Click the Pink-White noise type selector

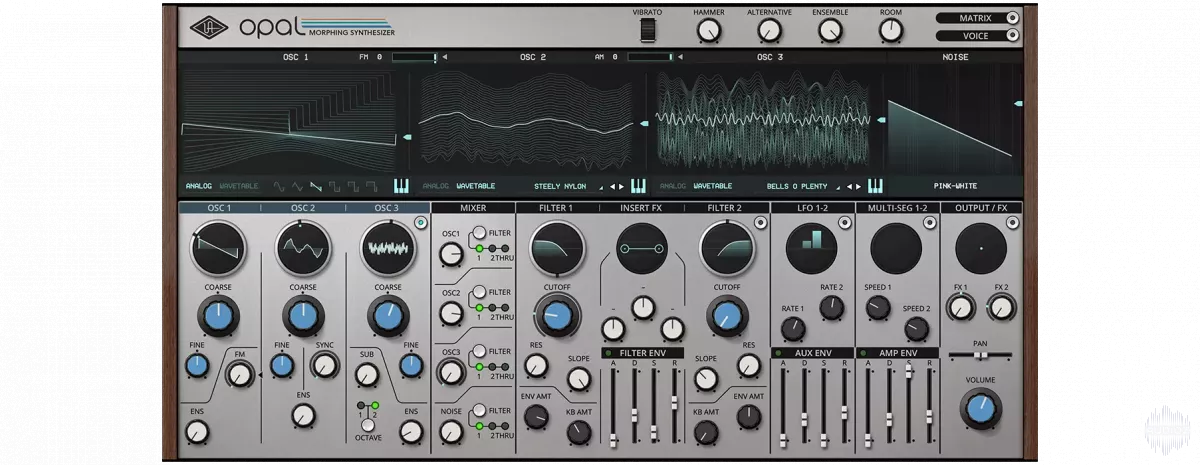coord(957,186)
